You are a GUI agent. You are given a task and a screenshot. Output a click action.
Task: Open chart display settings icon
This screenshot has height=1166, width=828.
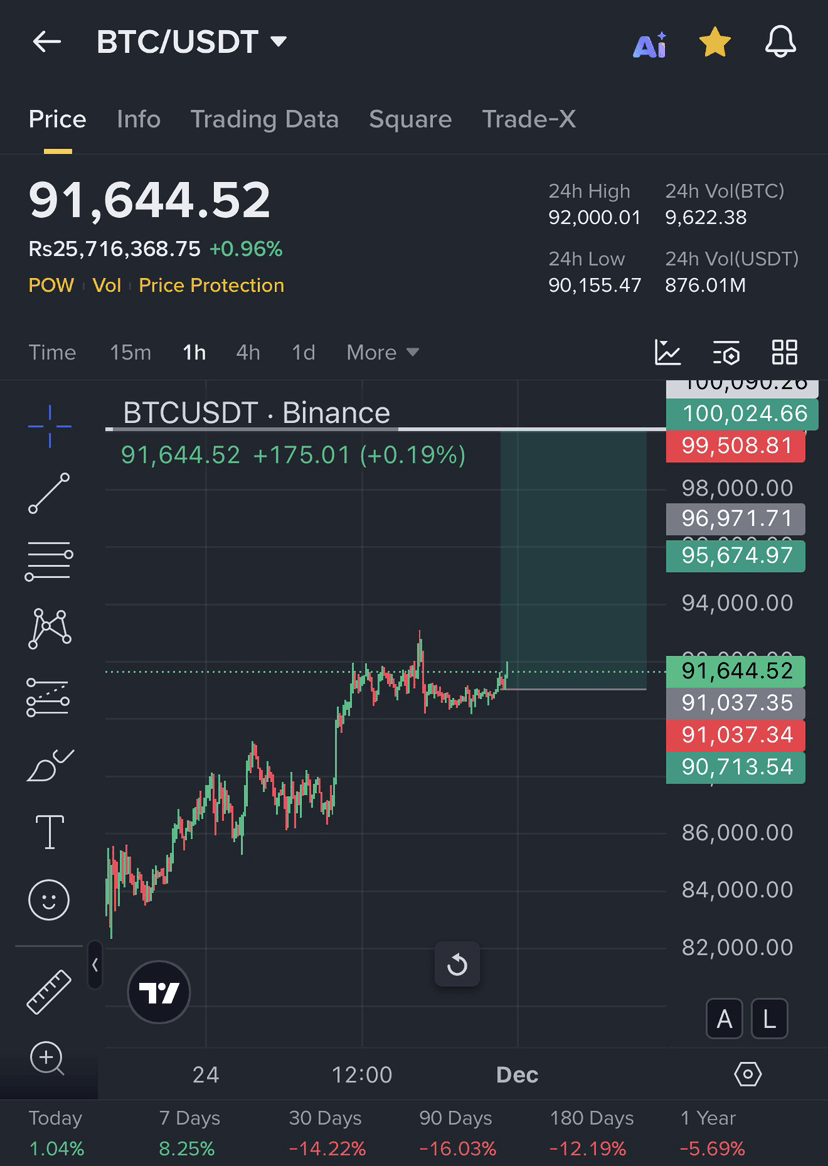(726, 352)
